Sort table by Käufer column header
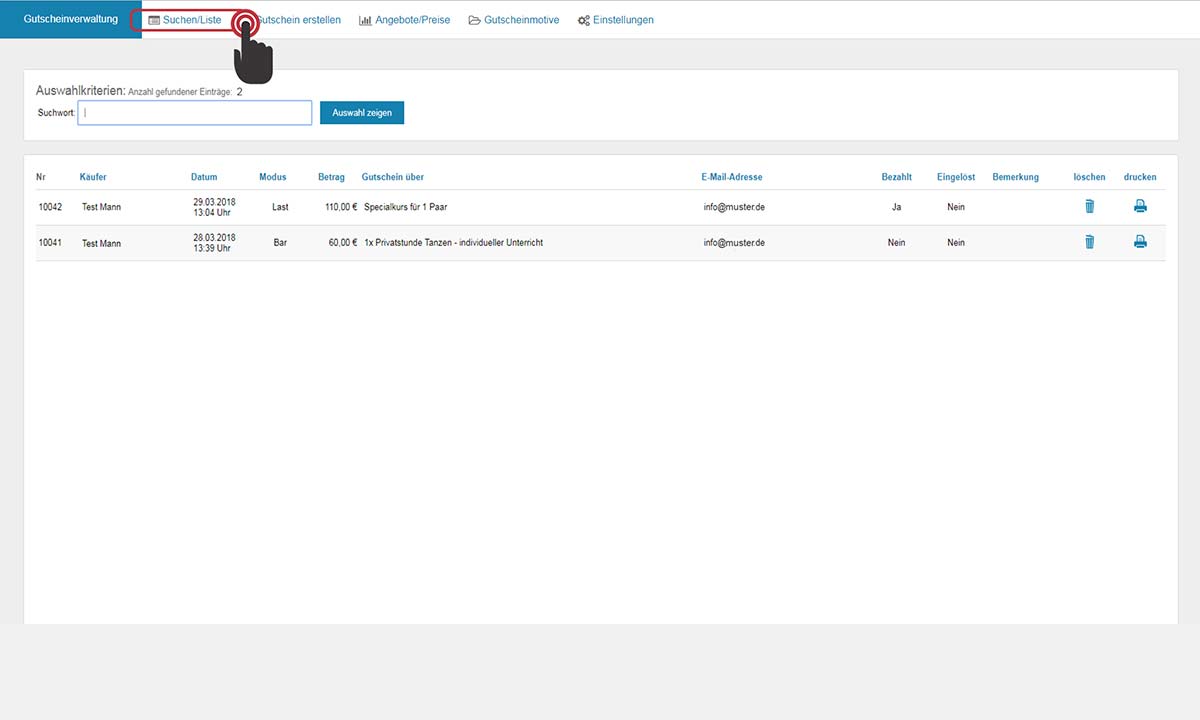The width and height of the screenshot is (1200, 720). [93, 177]
